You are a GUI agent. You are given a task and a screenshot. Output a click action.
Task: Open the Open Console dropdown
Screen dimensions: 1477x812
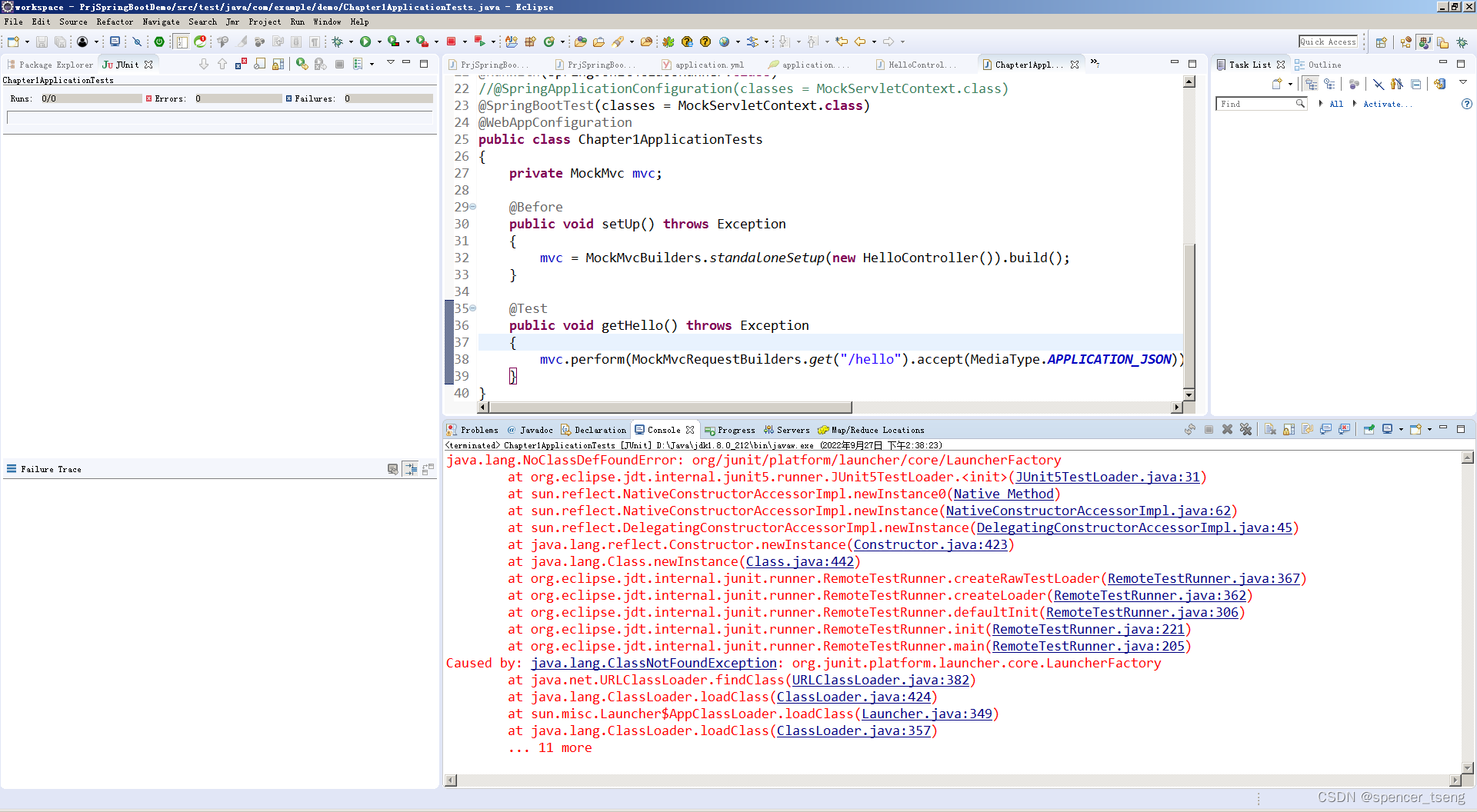pyautogui.click(x=1429, y=430)
